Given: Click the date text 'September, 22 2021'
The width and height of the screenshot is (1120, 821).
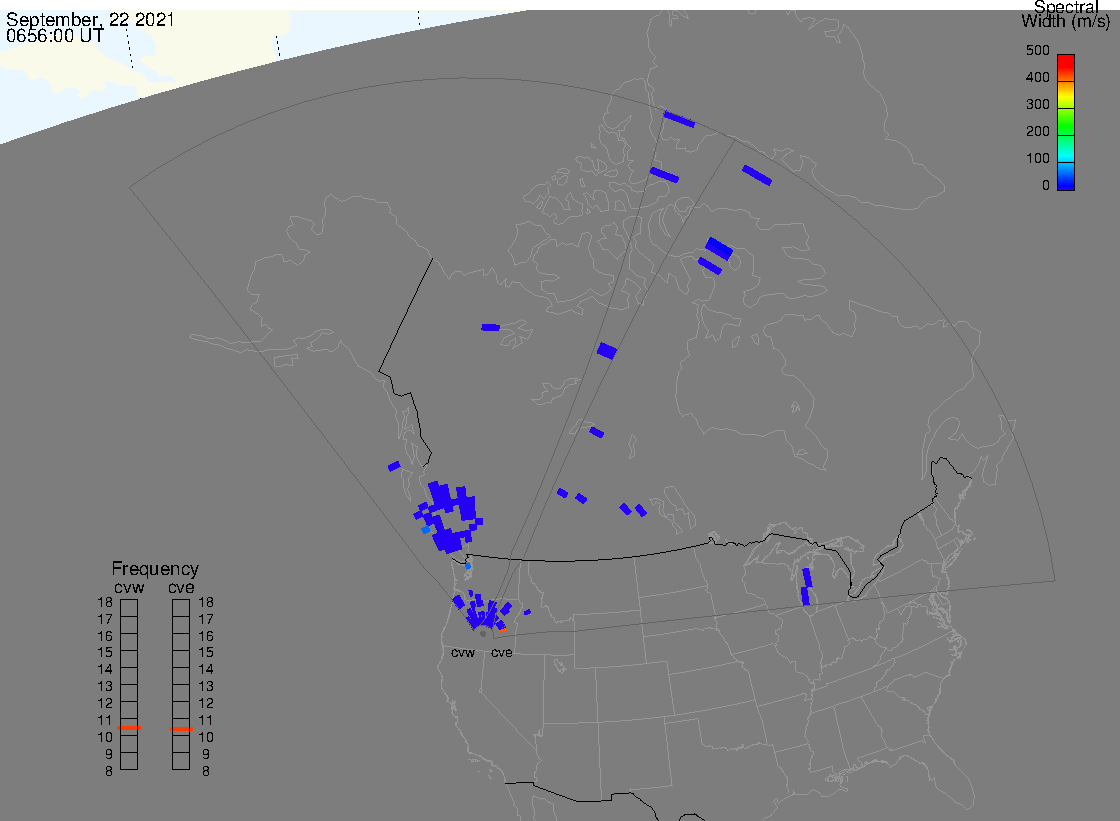Looking at the screenshot, I should (x=90, y=19).
